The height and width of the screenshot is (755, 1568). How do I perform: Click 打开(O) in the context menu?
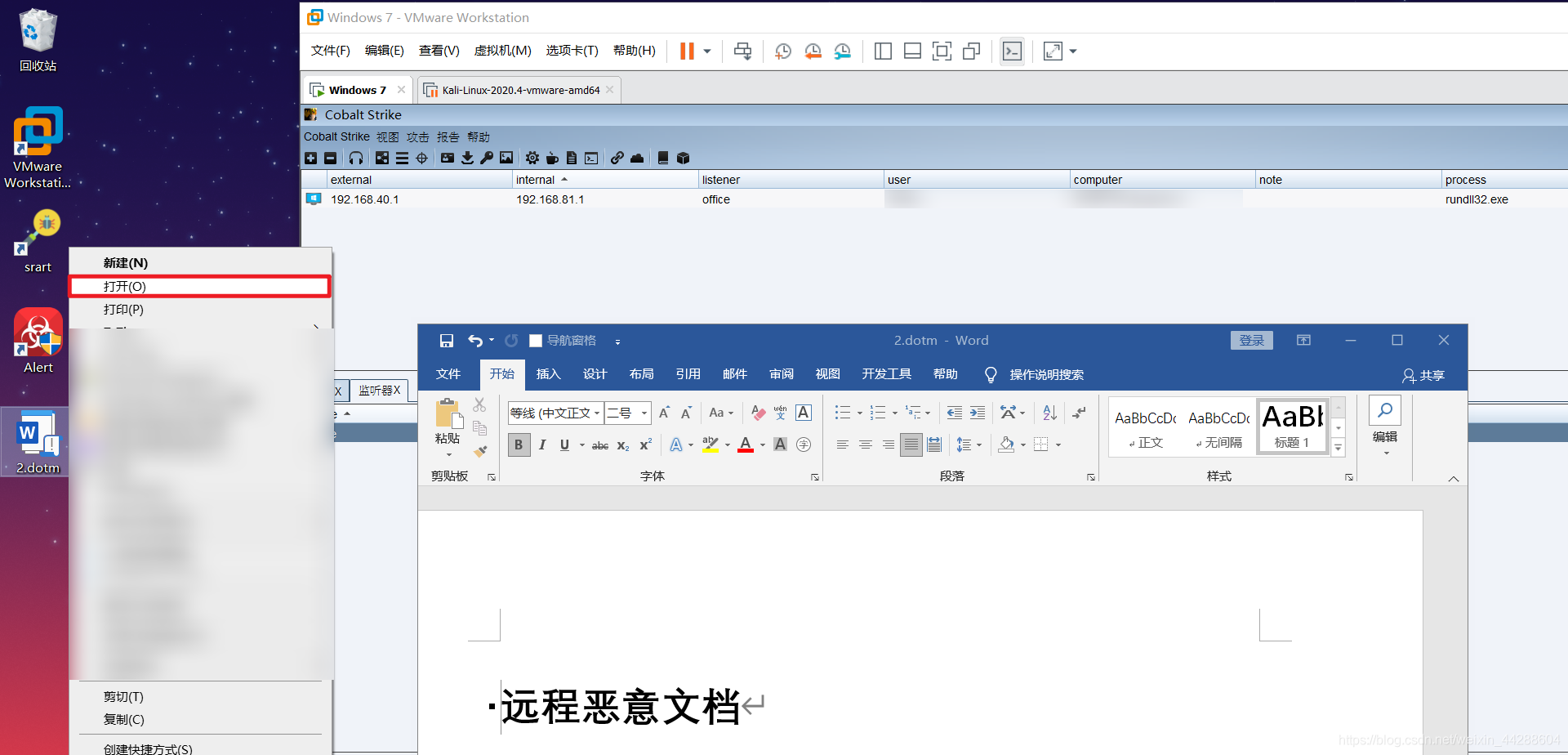(x=200, y=287)
